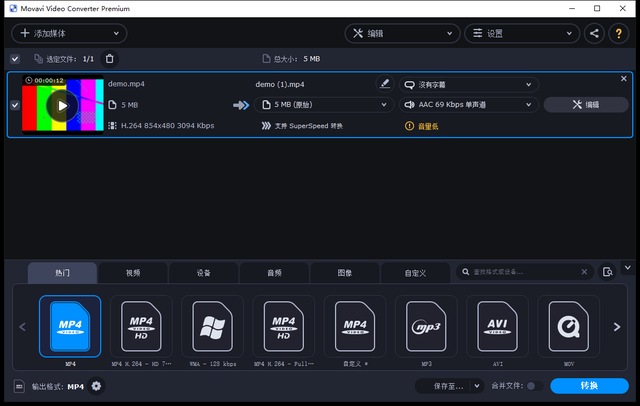Collapse the format panel with the chevron
640x406 pixels.
click(x=628, y=268)
